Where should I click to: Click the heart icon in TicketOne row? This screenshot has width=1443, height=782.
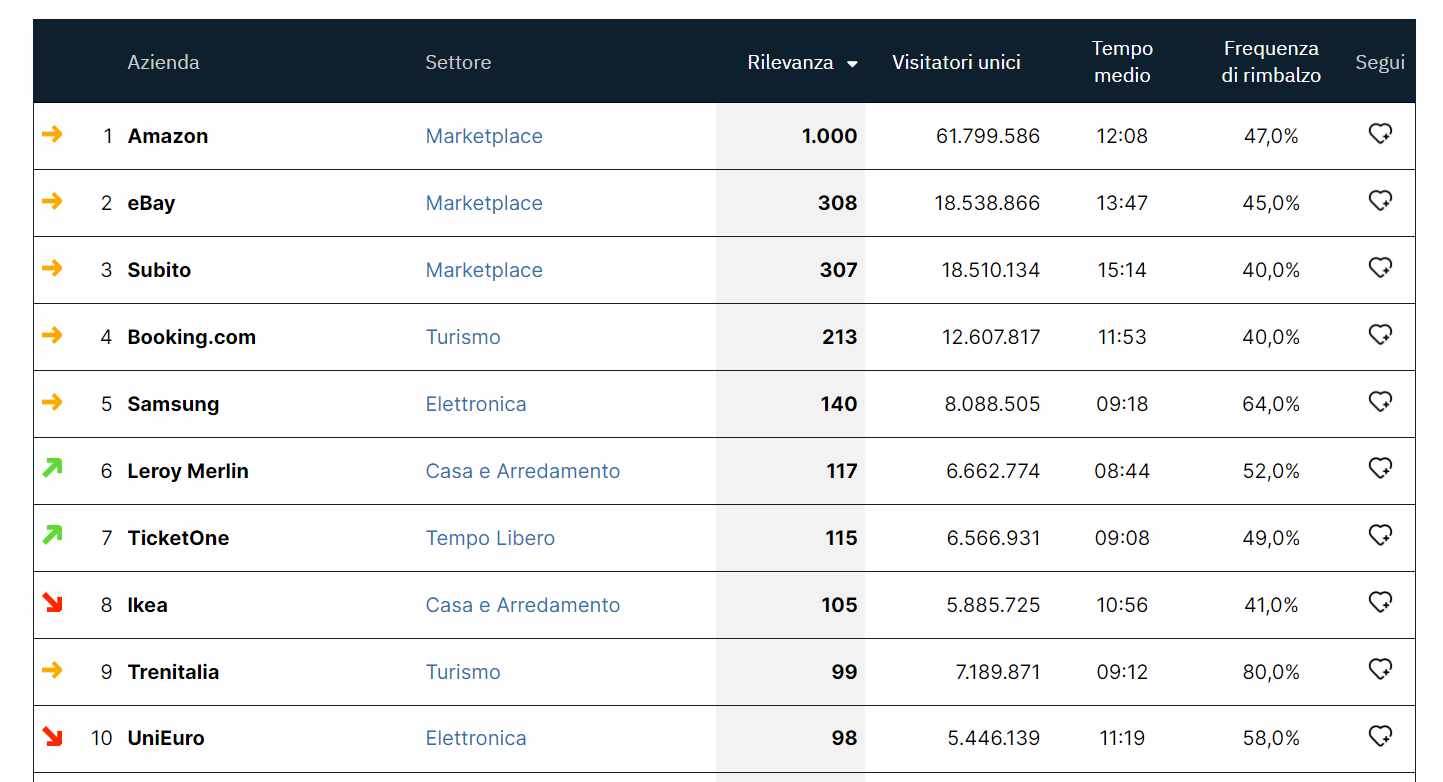(1380, 536)
